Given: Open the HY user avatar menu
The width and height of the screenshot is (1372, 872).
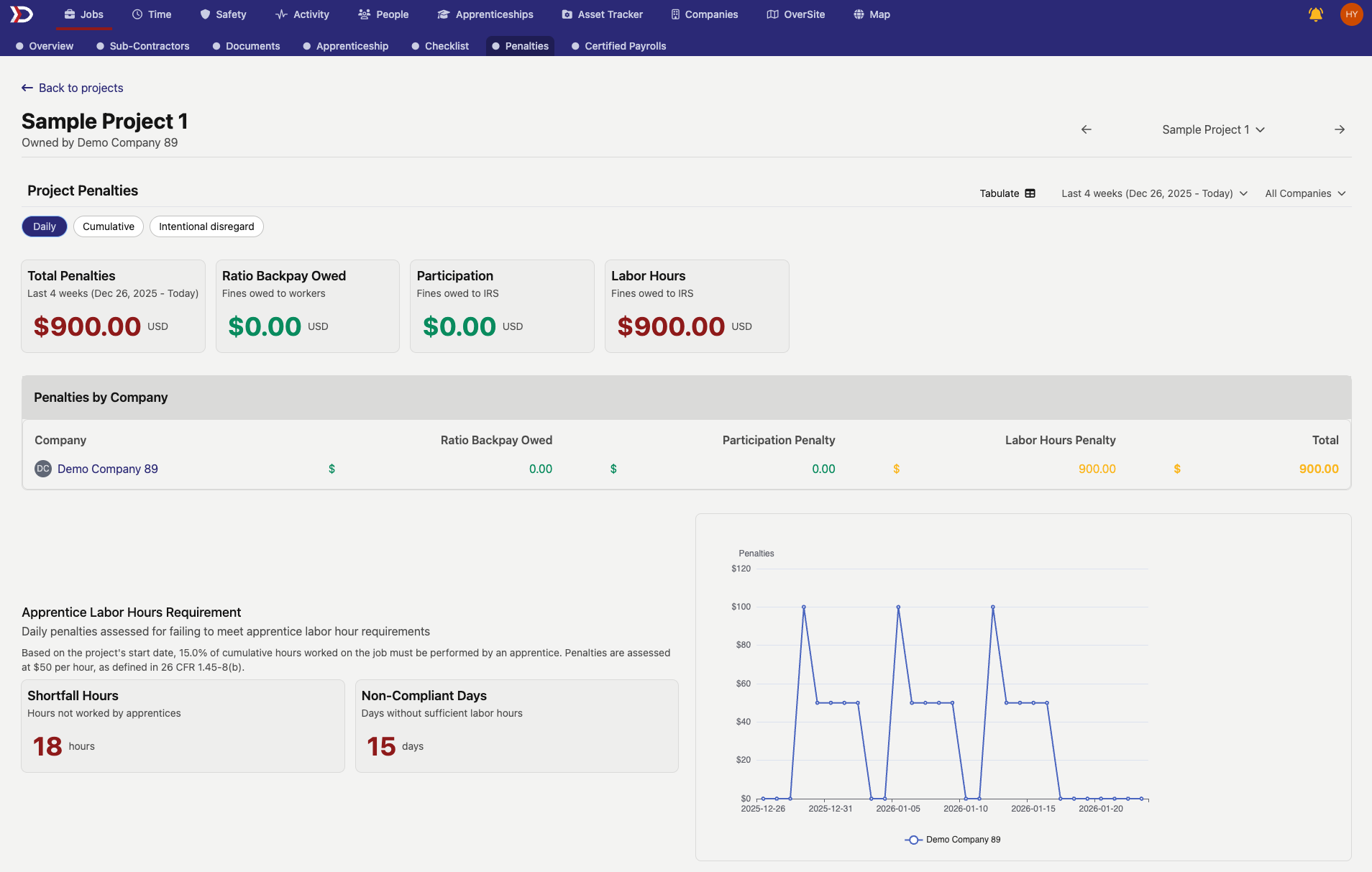Looking at the screenshot, I should point(1351,14).
